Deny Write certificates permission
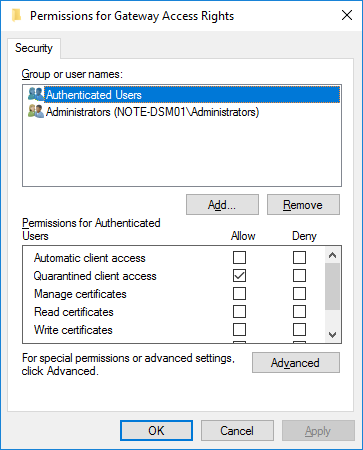This screenshot has height=450, width=363. (x=299, y=330)
